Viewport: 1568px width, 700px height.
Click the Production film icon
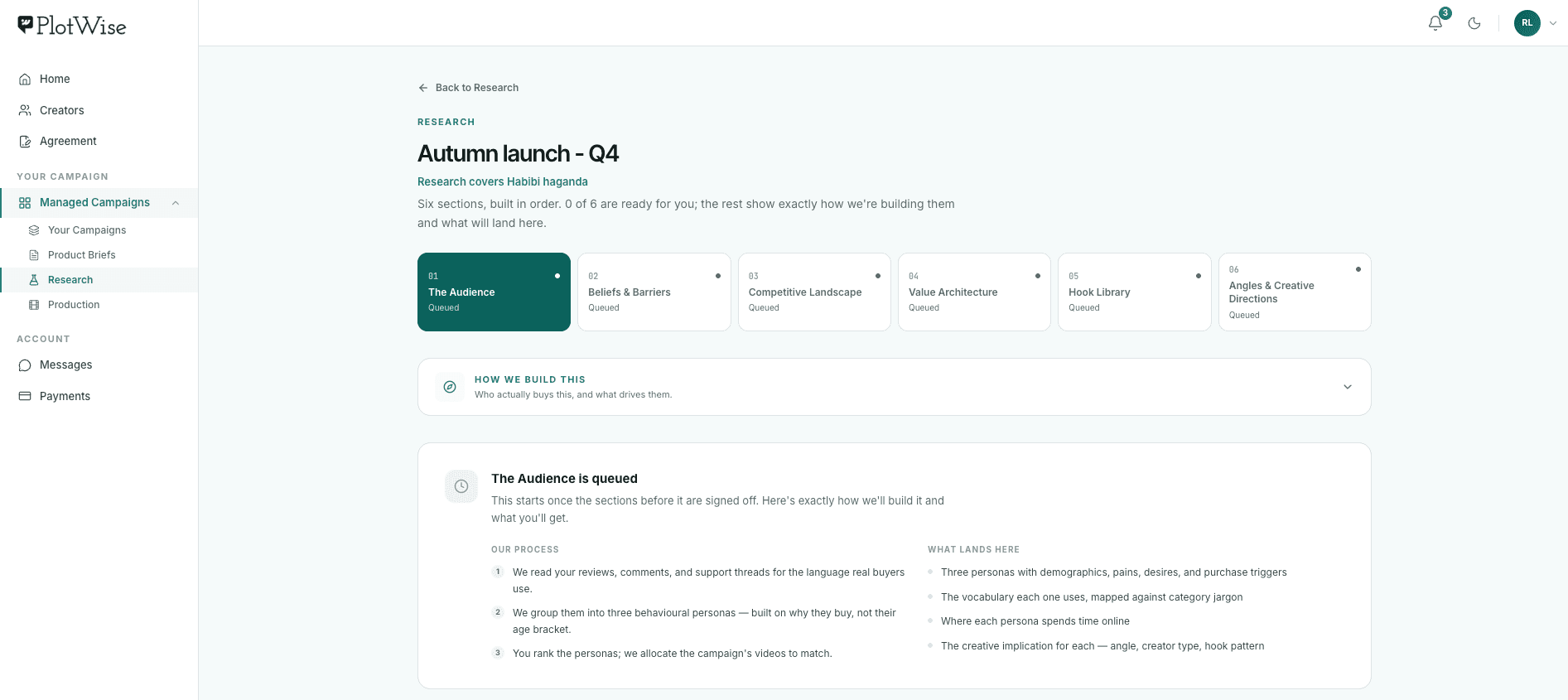point(34,305)
